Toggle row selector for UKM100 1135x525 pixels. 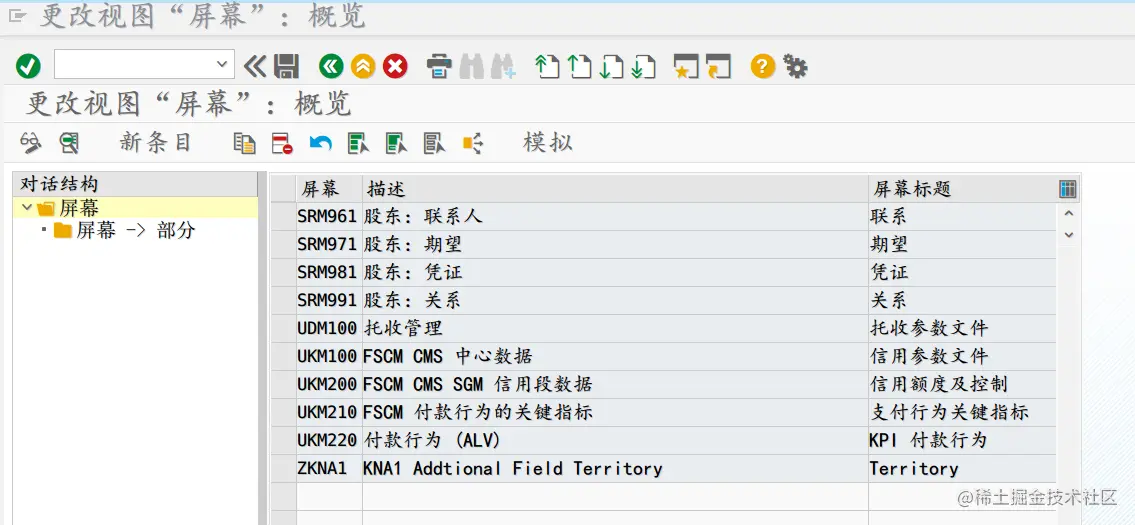coord(284,356)
